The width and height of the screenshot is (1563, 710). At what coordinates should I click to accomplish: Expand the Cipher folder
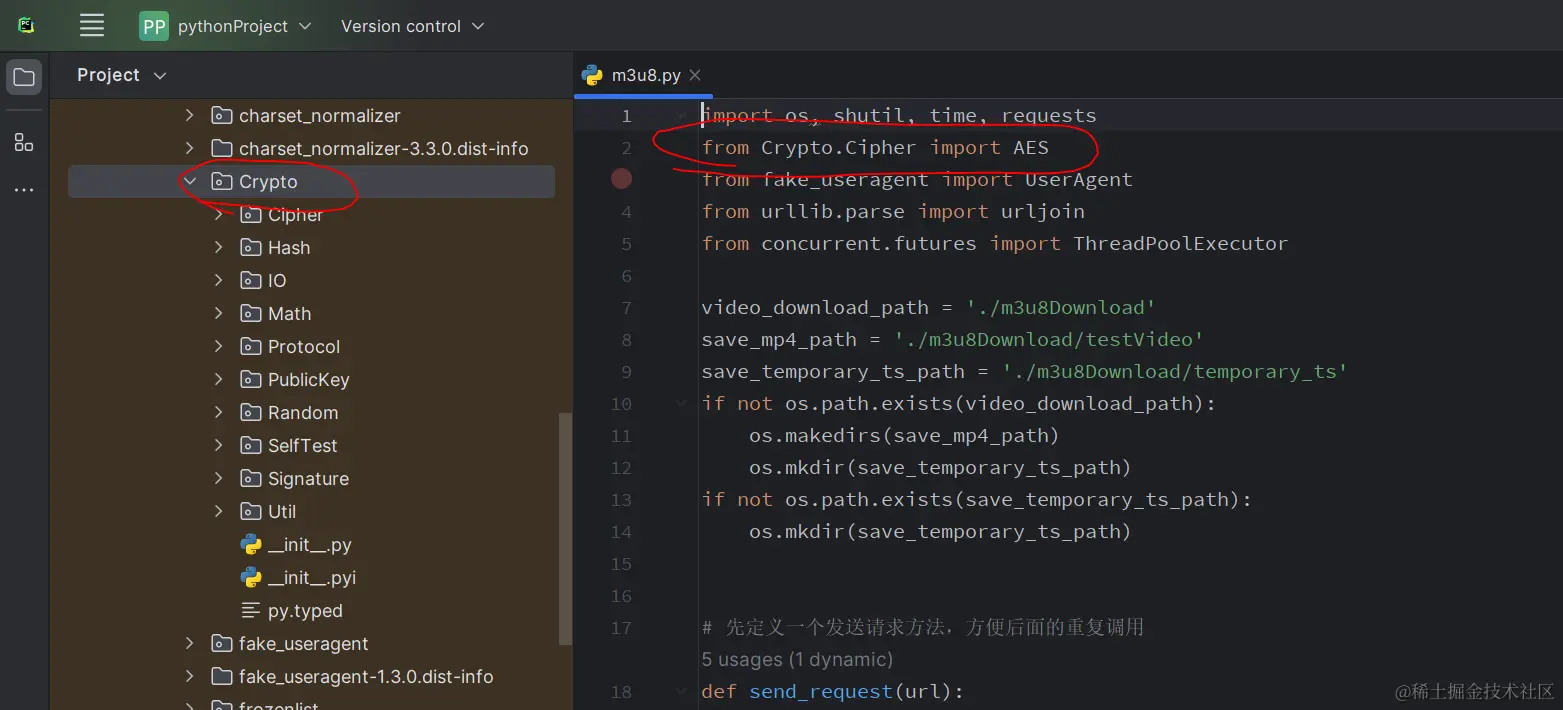[x=218, y=214]
